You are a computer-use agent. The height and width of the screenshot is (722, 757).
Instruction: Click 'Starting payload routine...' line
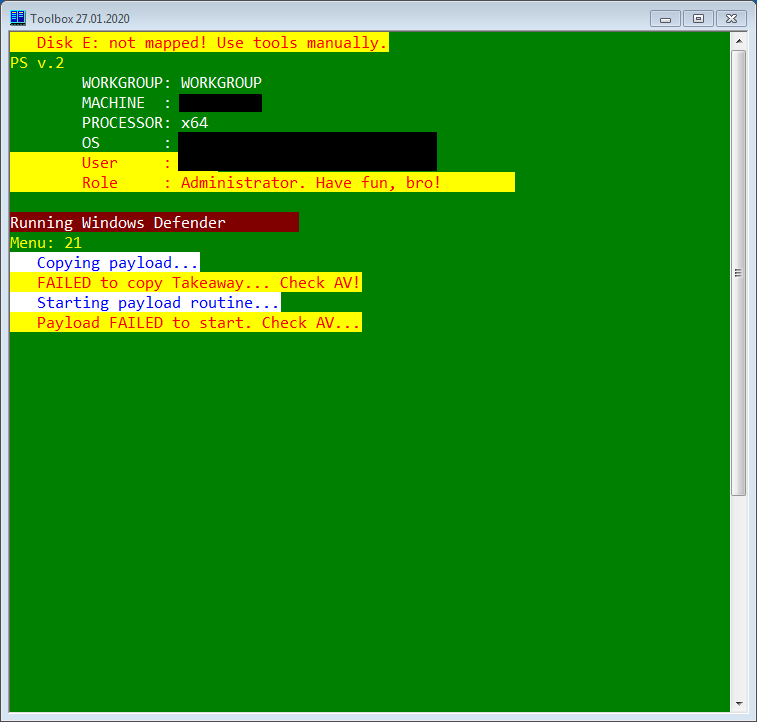tap(145, 302)
